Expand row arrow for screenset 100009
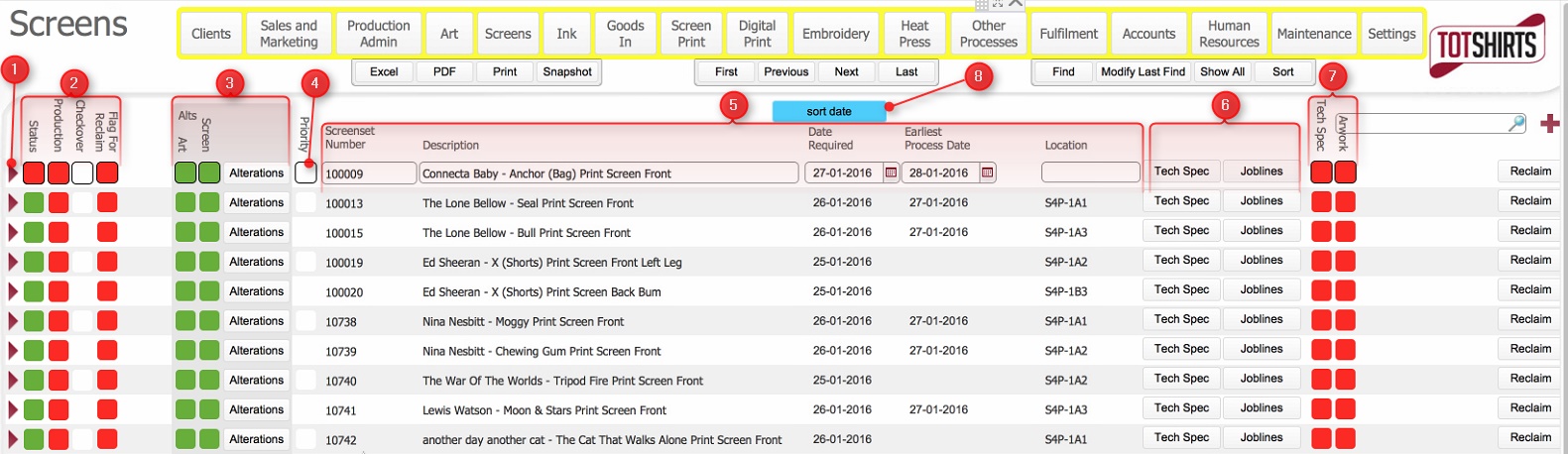 pyautogui.click(x=13, y=172)
